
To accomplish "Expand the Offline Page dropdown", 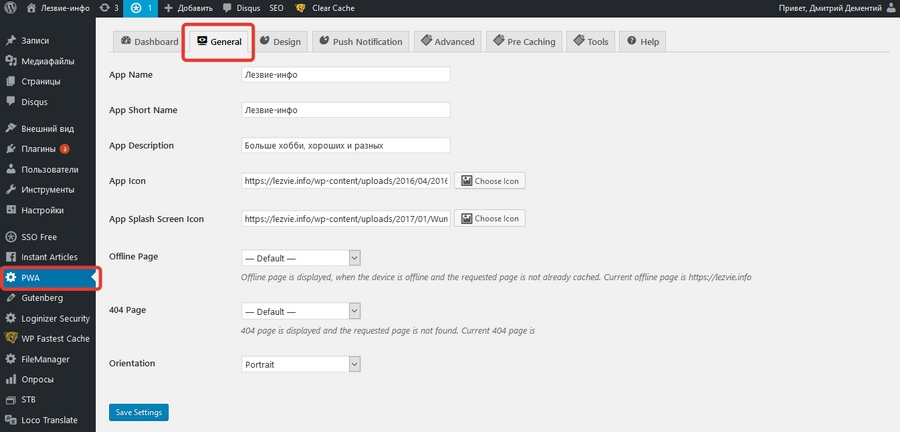I will (x=301, y=258).
